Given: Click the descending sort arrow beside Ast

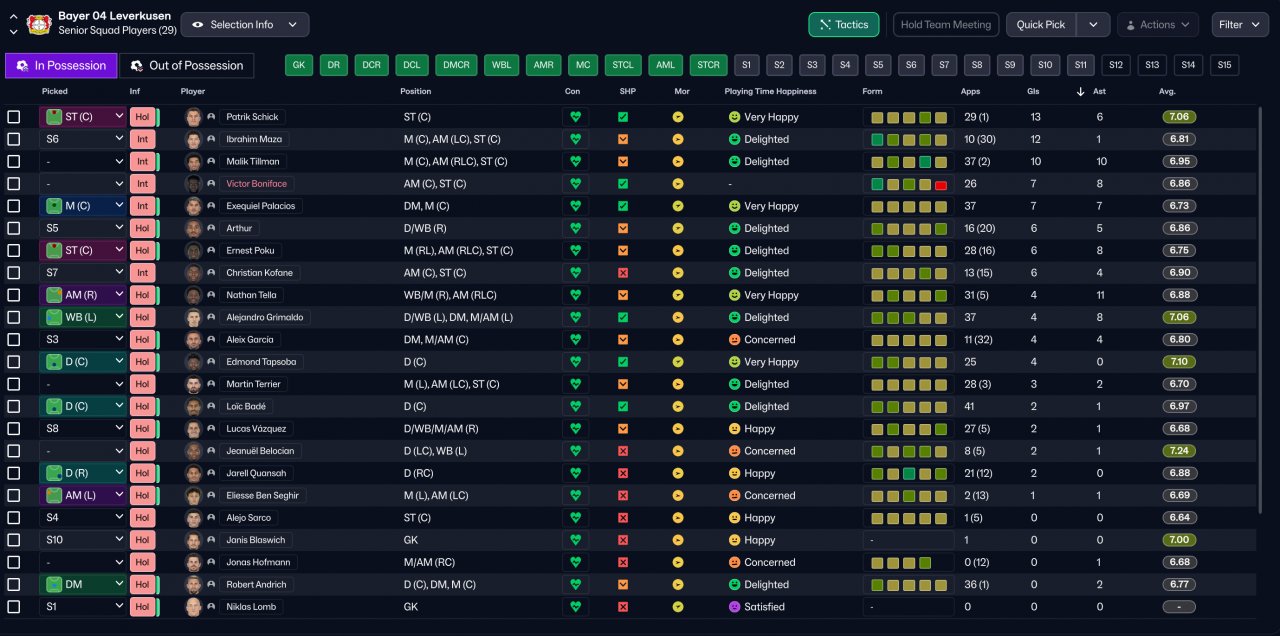Looking at the screenshot, I should click(1079, 92).
